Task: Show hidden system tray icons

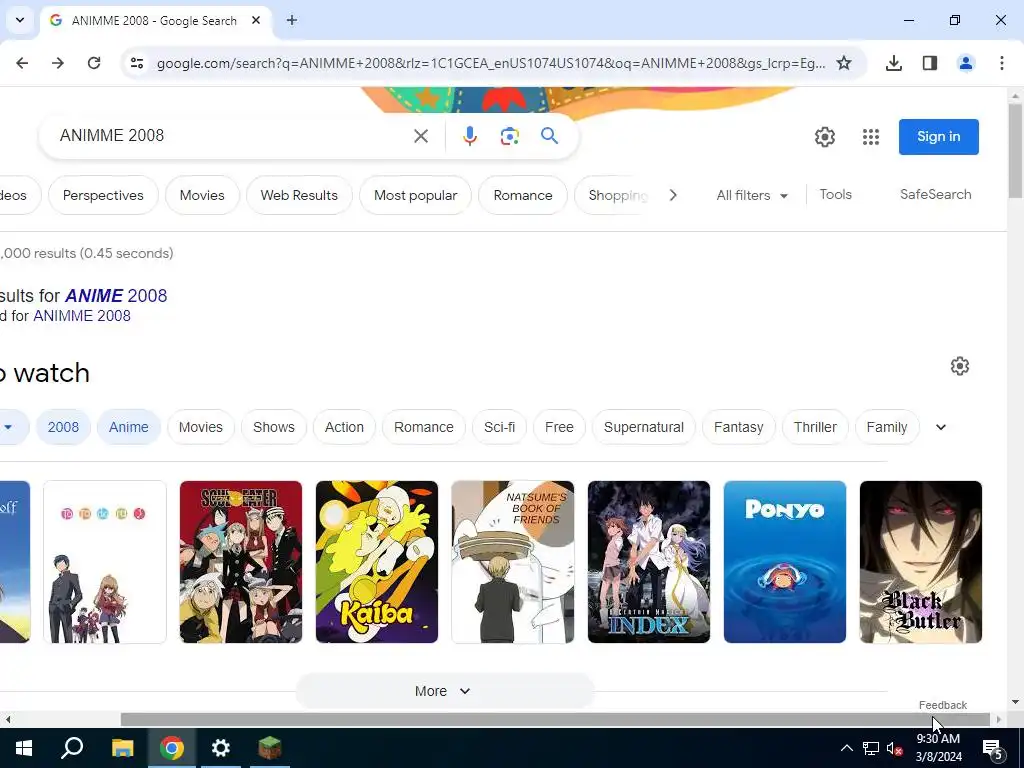Action: coord(846,748)
